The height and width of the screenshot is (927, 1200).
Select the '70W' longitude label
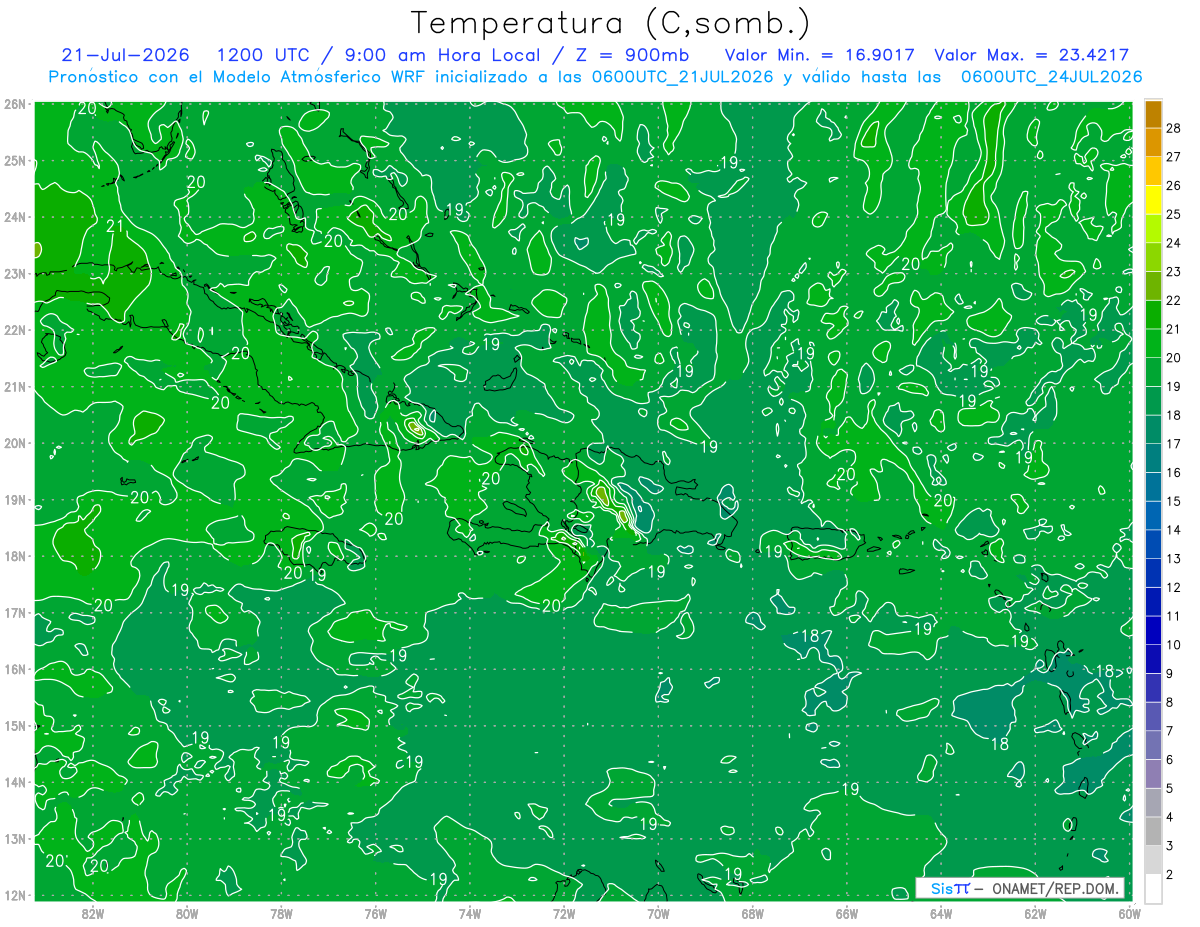pos(658,912)
